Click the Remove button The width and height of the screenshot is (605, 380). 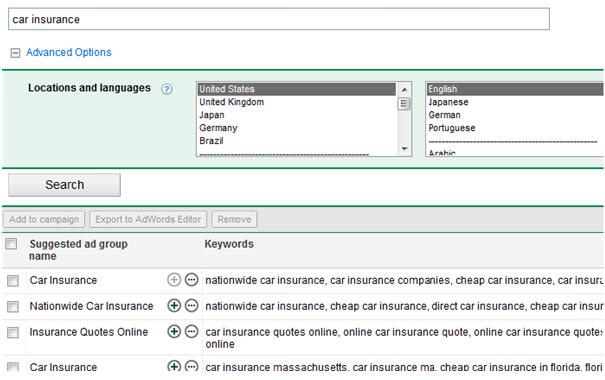point(234,219)
